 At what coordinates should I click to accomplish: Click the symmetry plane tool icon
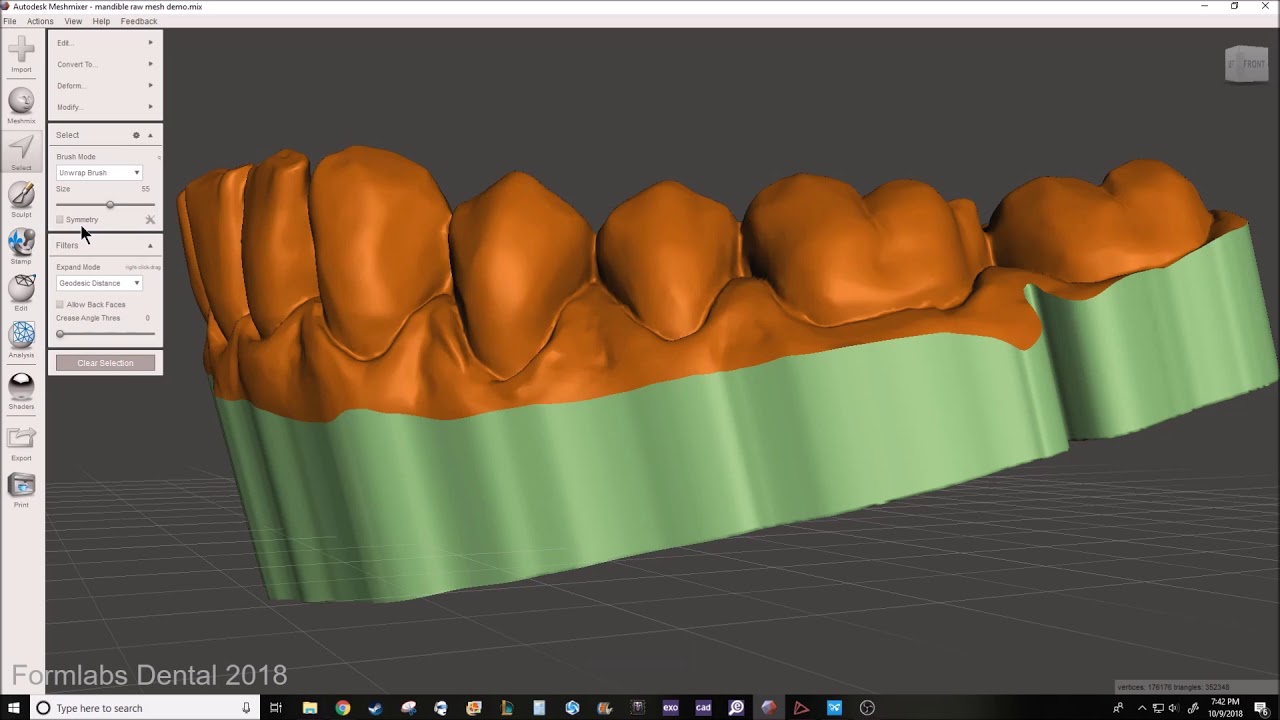(150, 219)
